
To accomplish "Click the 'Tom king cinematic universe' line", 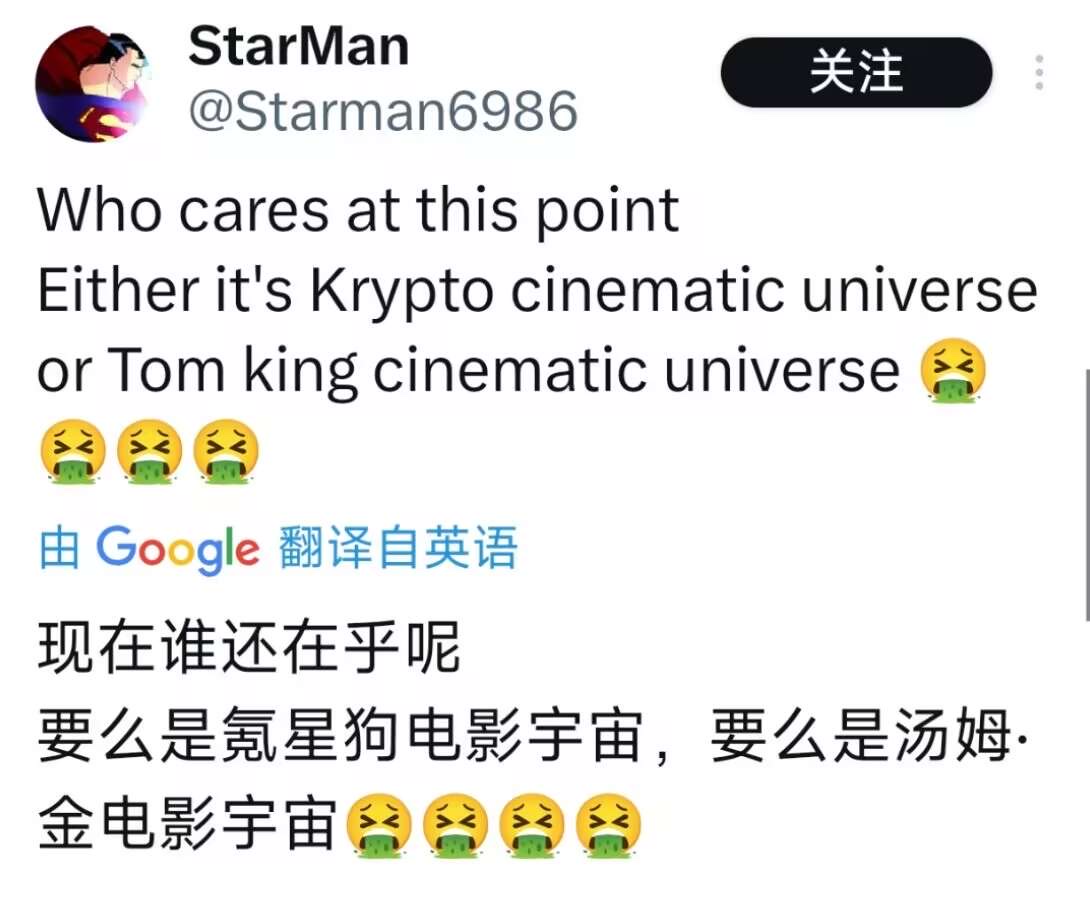I will tap(504, 370).
